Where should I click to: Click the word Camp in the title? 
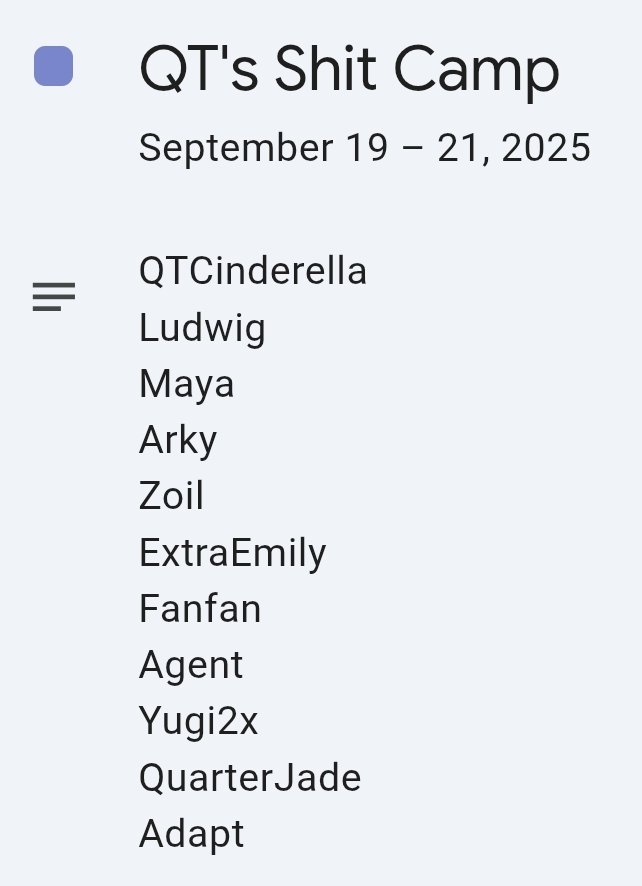pos(476,71)
